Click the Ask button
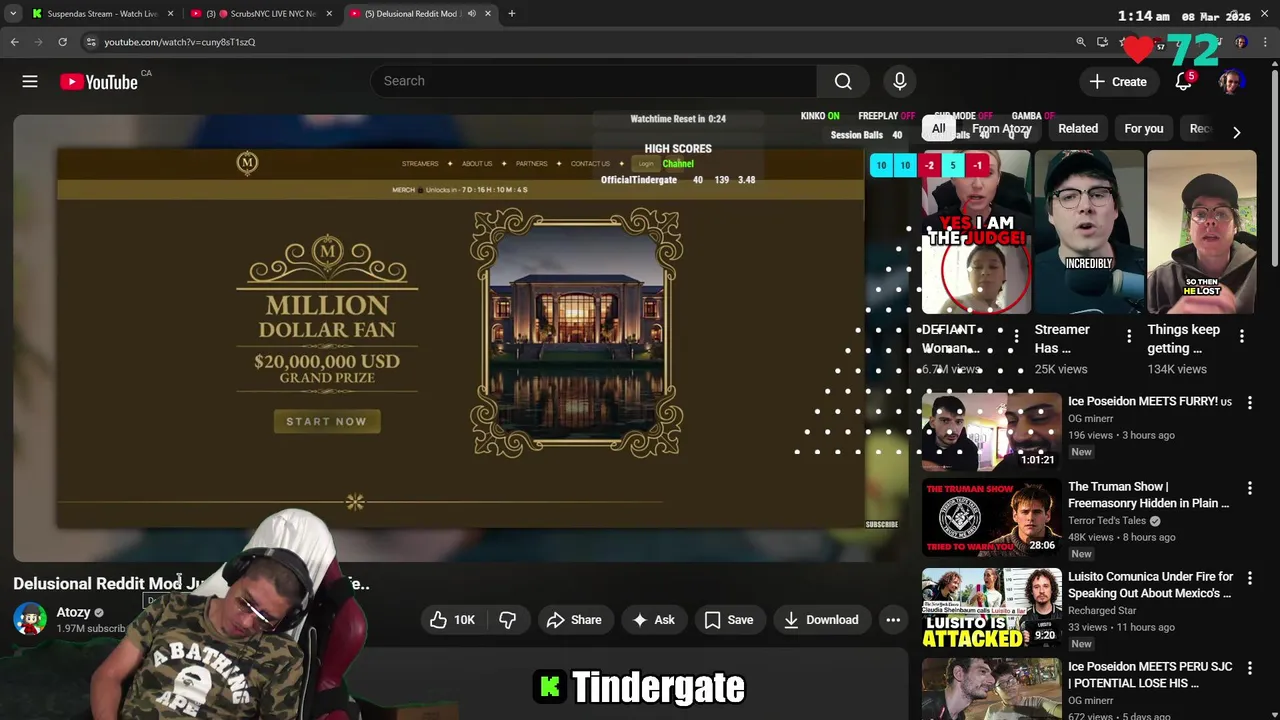Screen dimensions: 1280x720 (653, 620)
